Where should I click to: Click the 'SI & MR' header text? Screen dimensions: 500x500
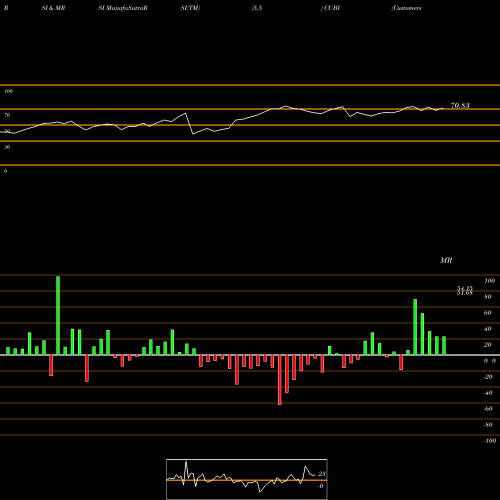tap(53, 8)
